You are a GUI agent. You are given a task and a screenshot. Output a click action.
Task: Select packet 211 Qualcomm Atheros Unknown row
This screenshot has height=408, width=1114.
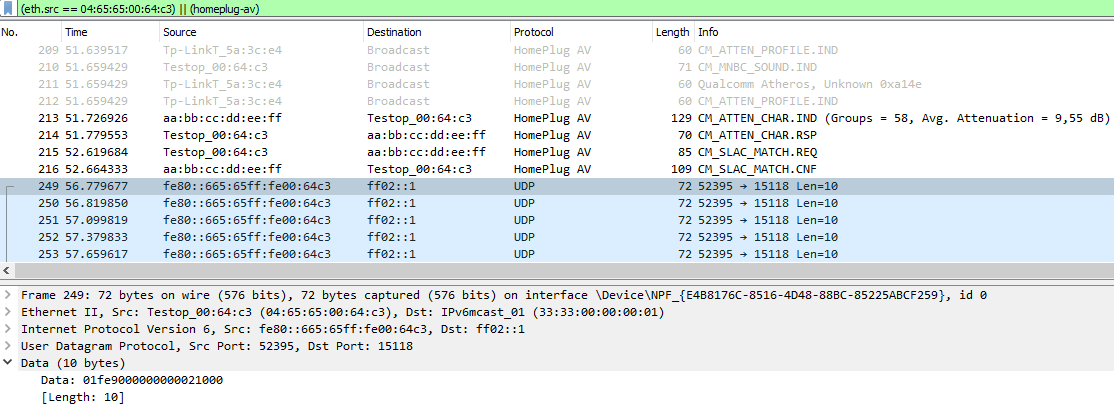pyautogui.click(x=557, y=84)
